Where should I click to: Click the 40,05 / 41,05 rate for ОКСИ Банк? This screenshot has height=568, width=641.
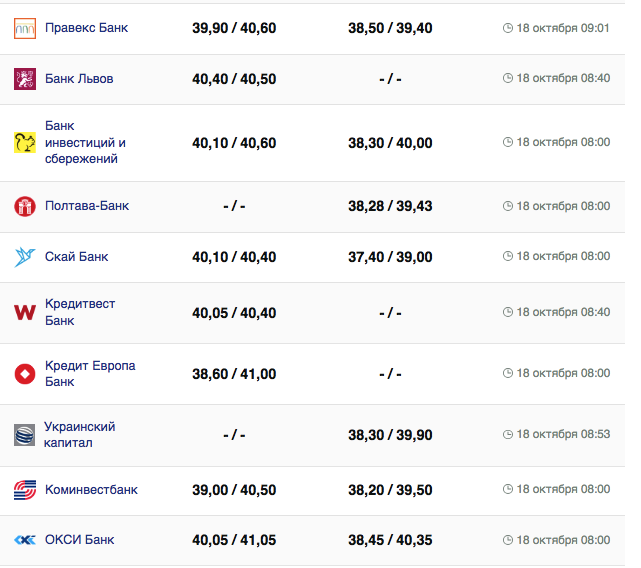pyautogui.click(x=234, y=540)
